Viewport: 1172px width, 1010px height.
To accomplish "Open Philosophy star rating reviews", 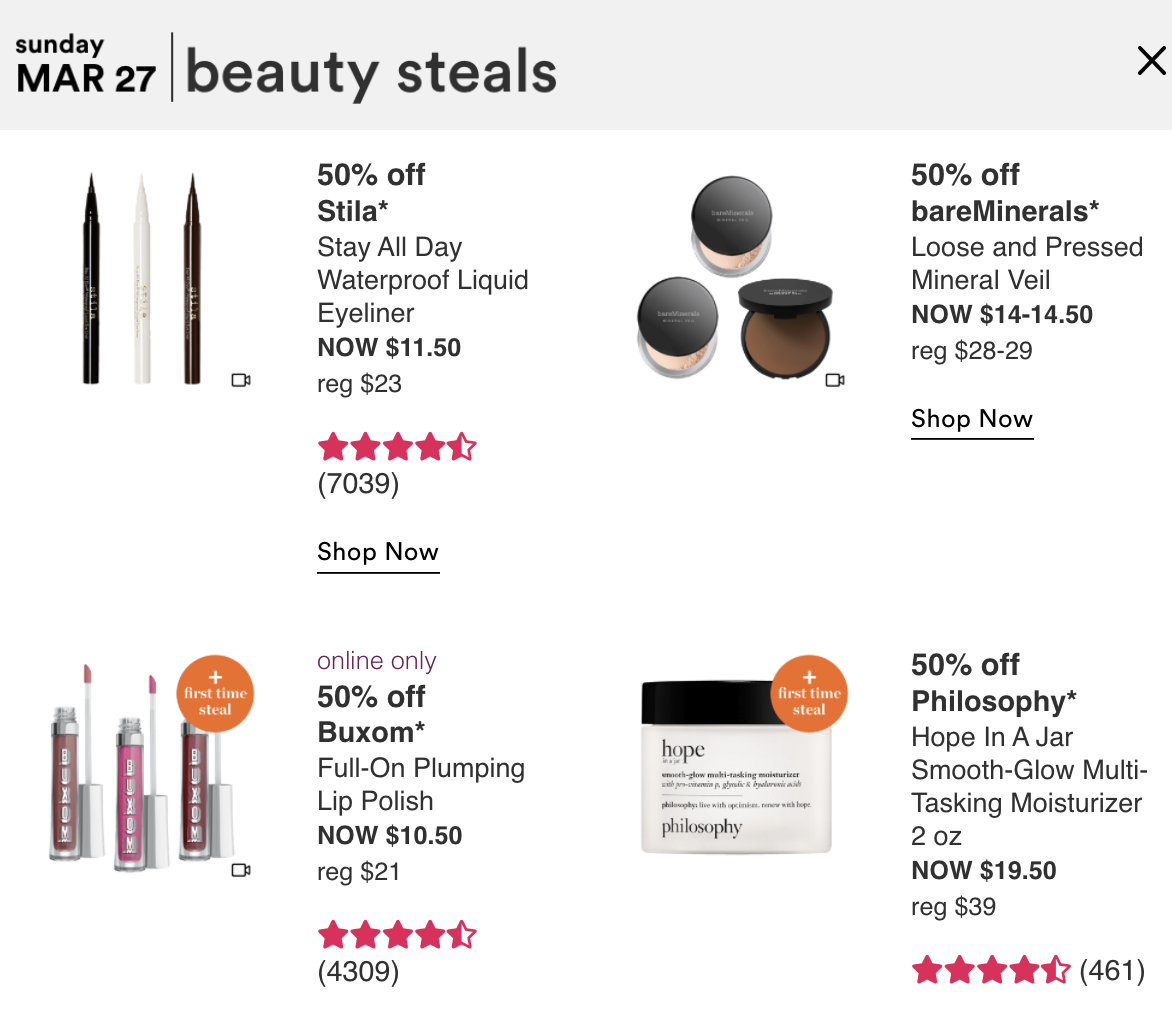I will (x=991, y=970).
